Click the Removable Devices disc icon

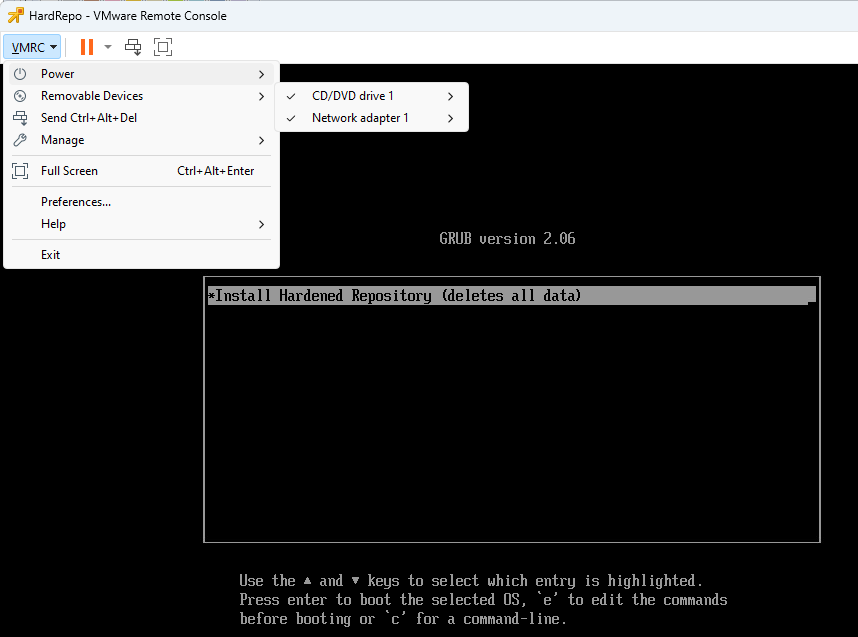pyautogui.click(x=22, y=95)
